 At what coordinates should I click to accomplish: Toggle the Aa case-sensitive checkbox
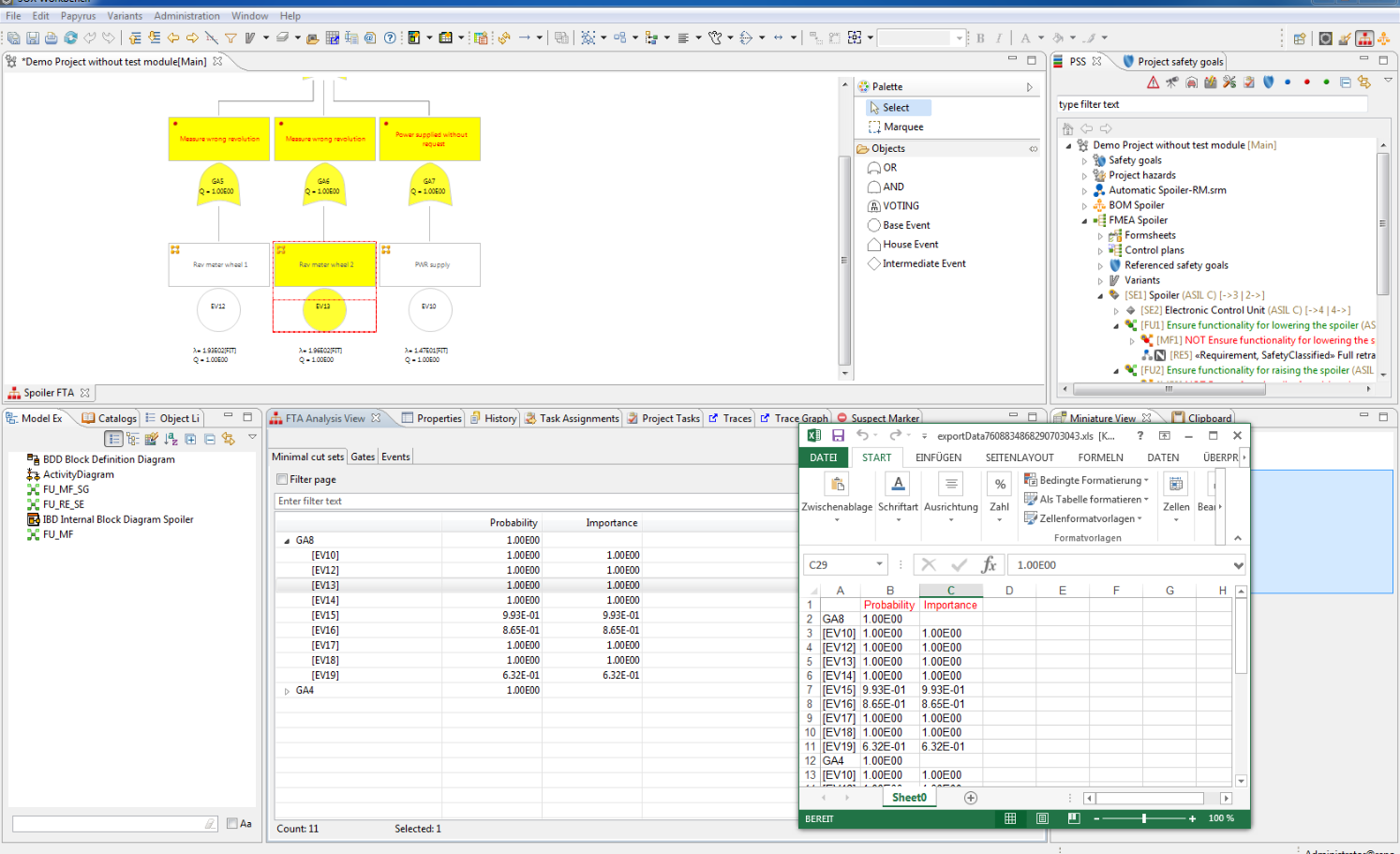click(x=232, y=823)
